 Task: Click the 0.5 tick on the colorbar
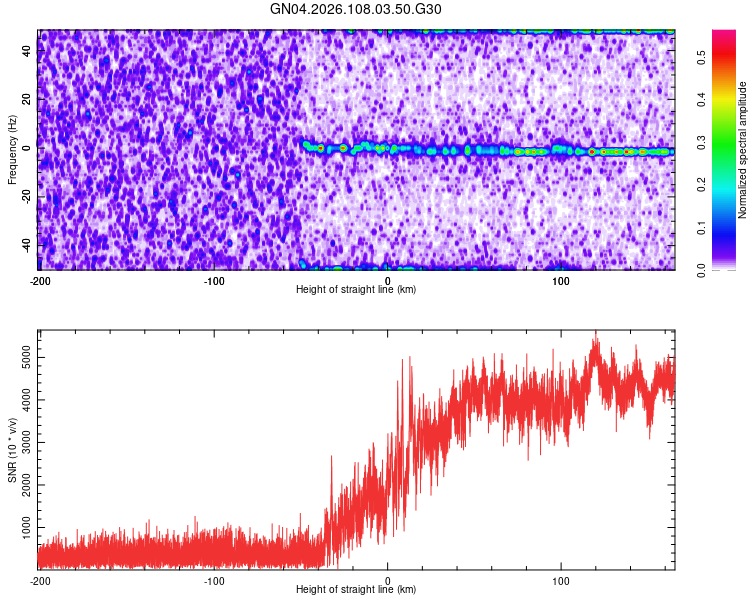point(702,57)
